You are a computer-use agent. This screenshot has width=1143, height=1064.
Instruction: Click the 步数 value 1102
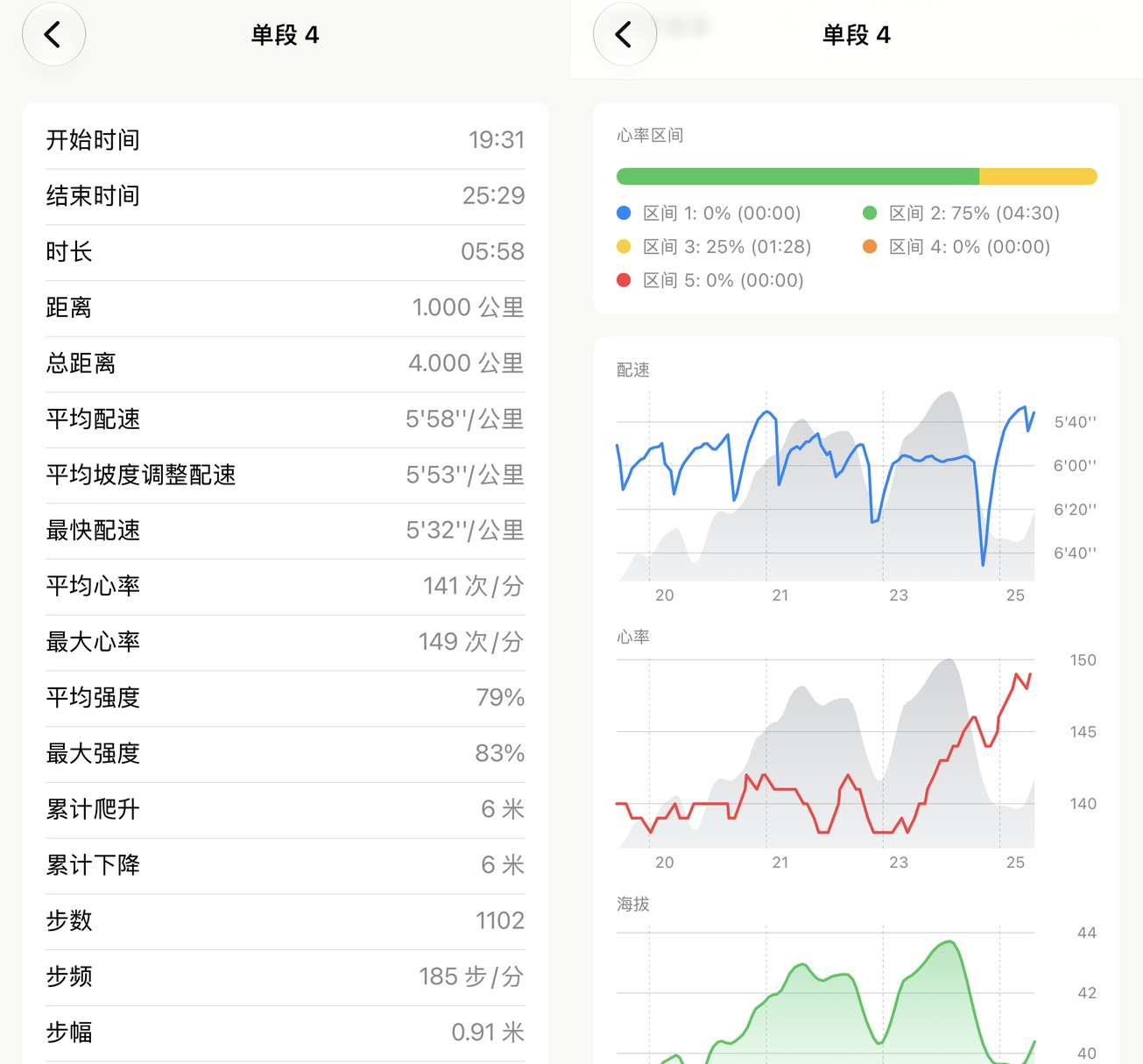[500, 920]
